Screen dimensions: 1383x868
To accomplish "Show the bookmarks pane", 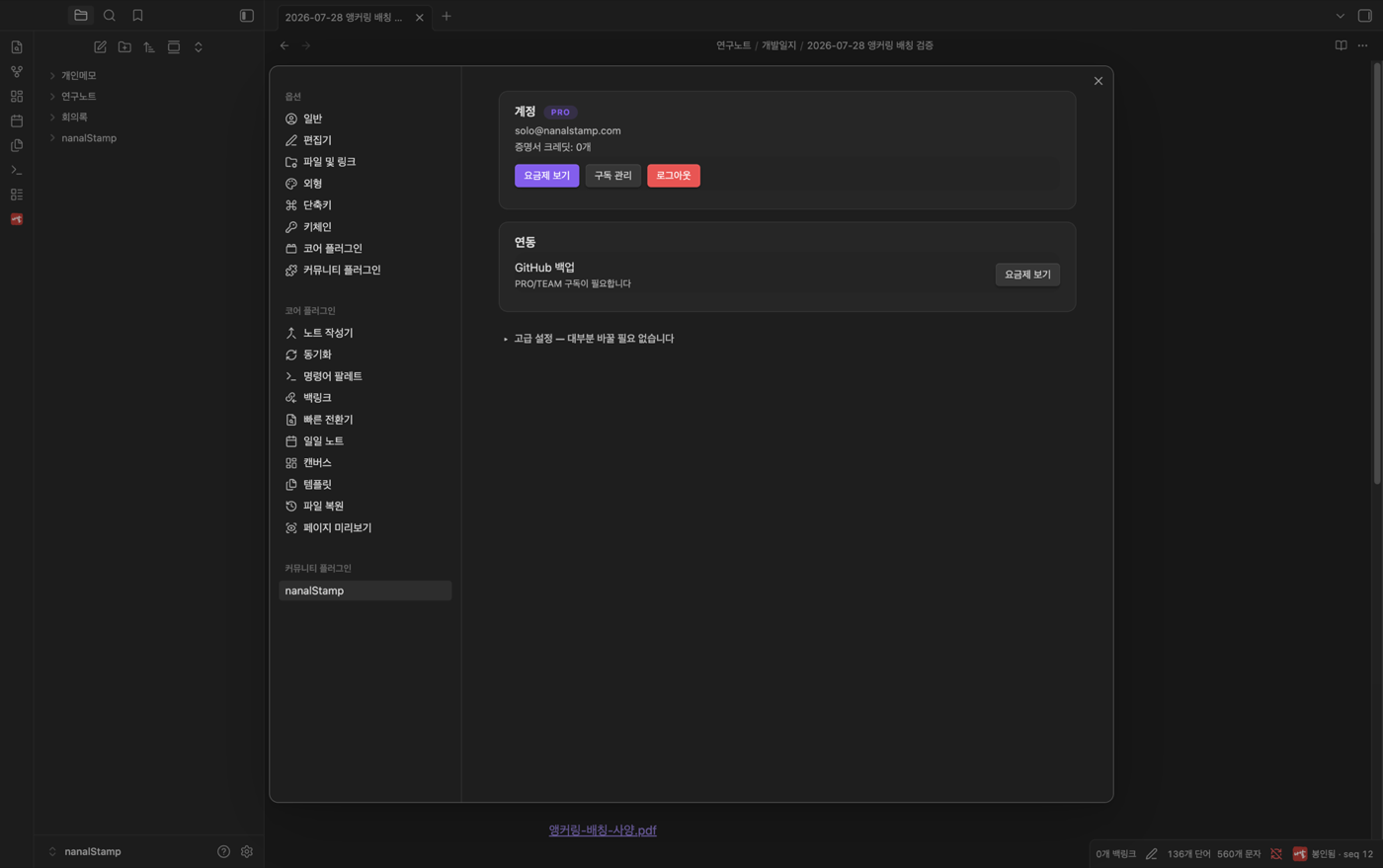I will coord(137,16).
